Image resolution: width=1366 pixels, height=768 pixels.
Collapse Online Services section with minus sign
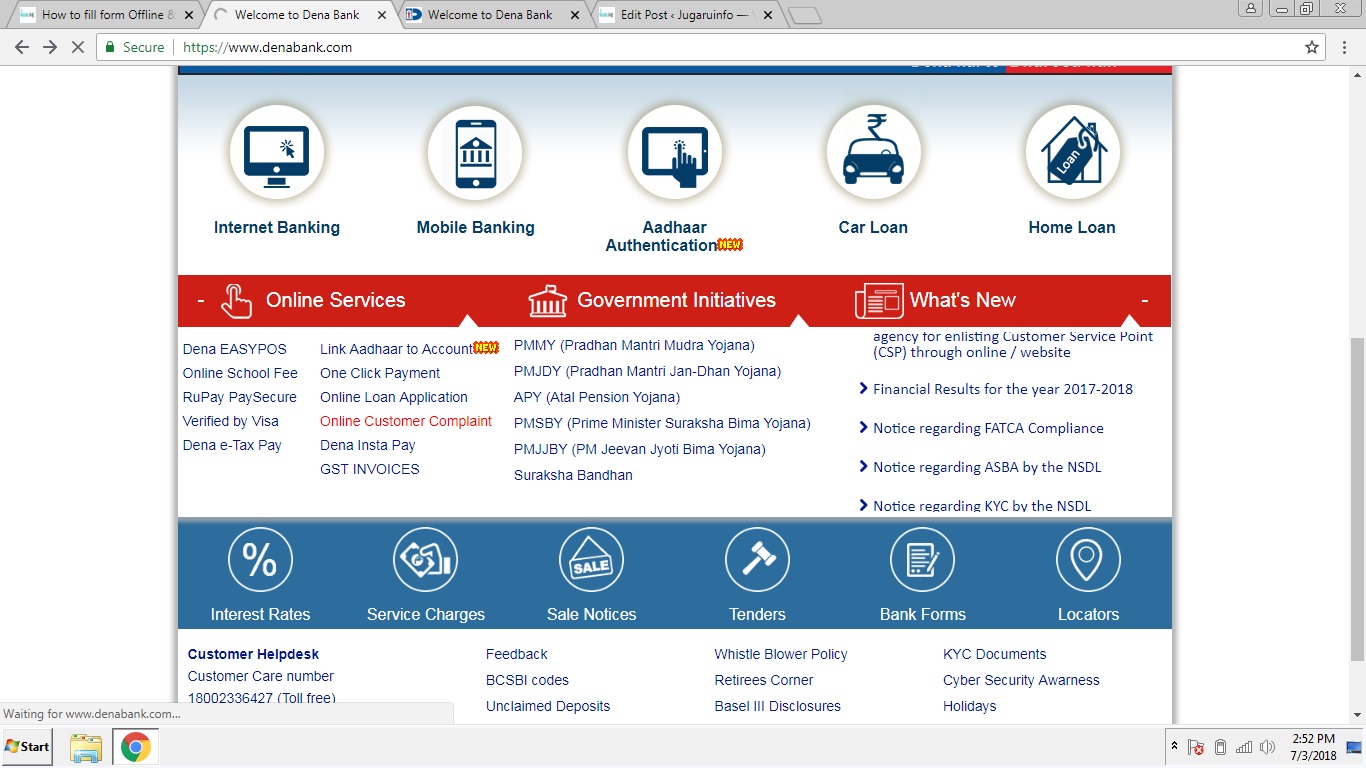point(201,300)
